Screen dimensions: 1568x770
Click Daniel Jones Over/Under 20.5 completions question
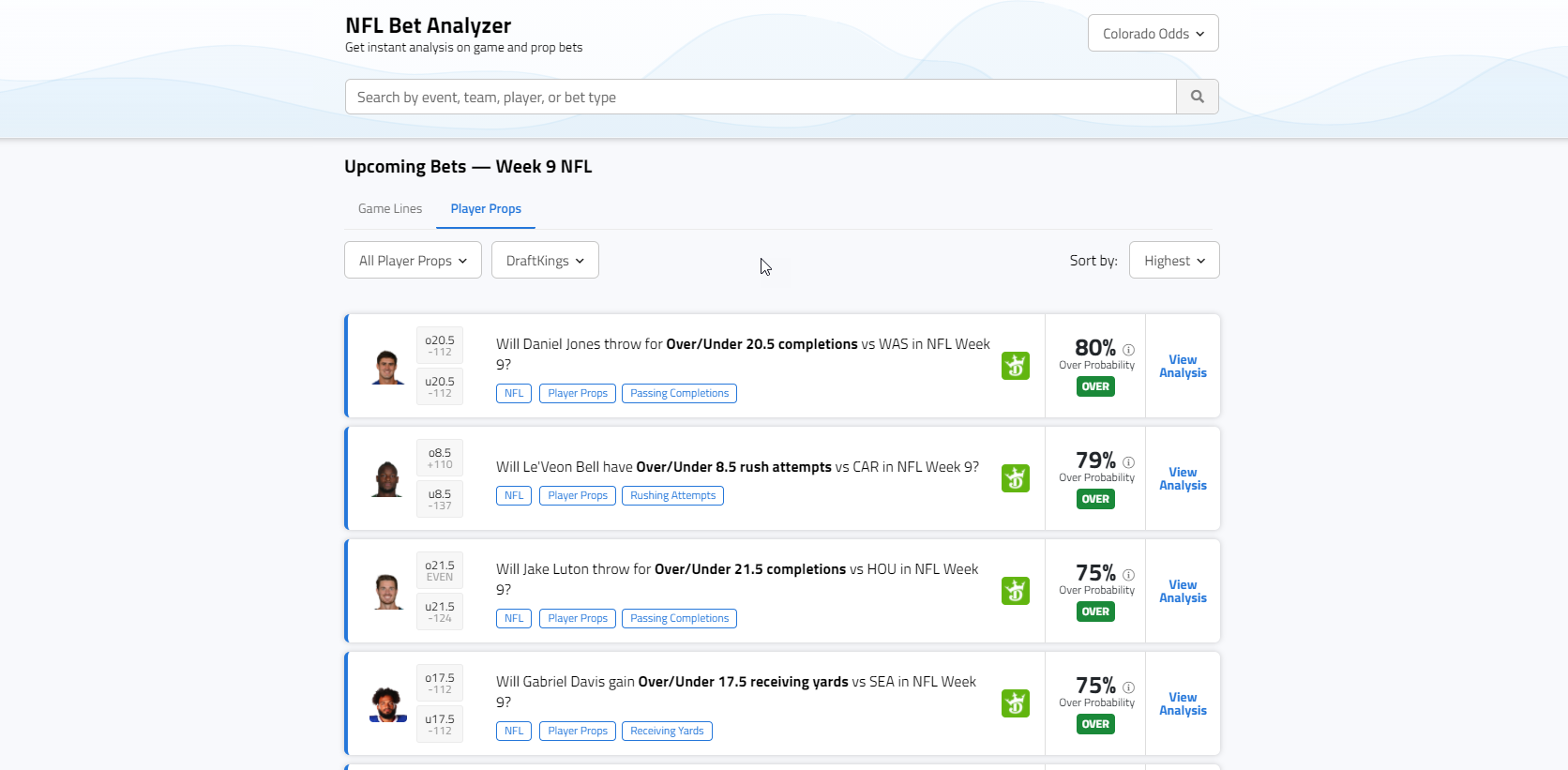click(x=743, y=355)
